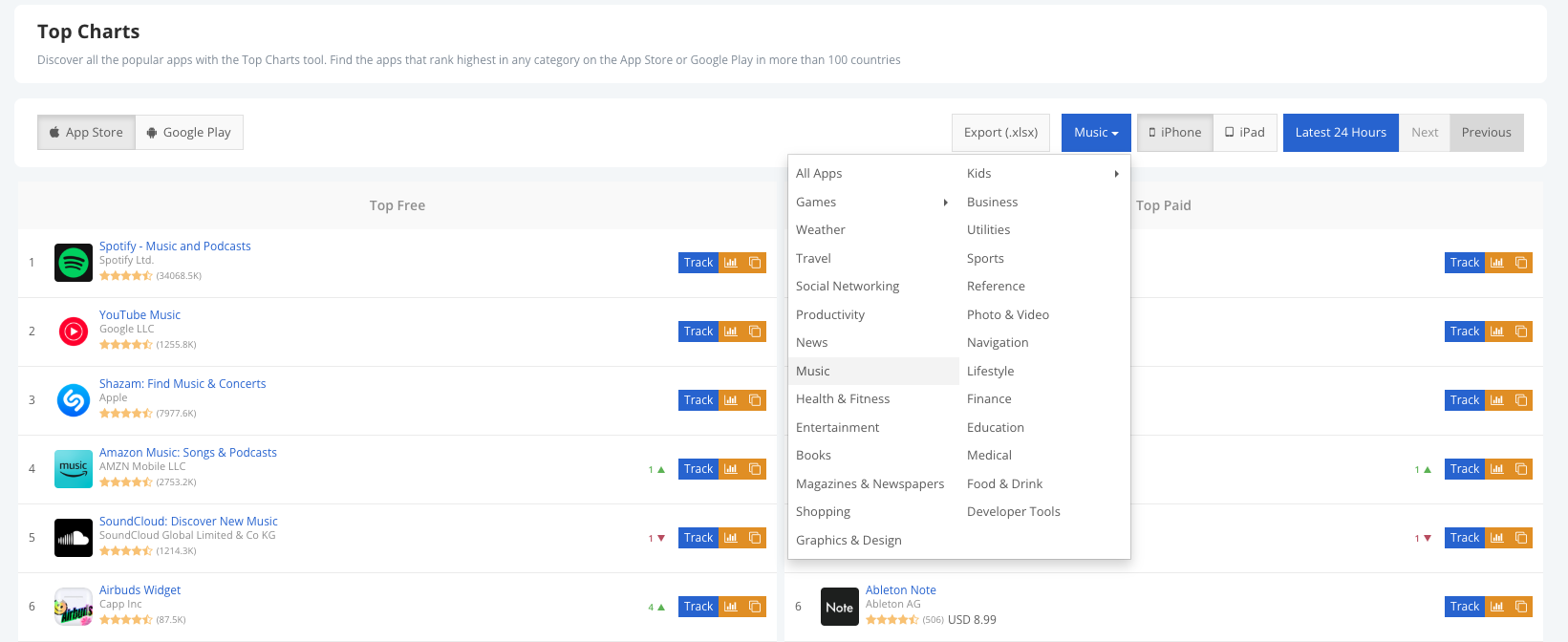
Task: Choose Social Networking category
Action: click(x=873, y=286)
